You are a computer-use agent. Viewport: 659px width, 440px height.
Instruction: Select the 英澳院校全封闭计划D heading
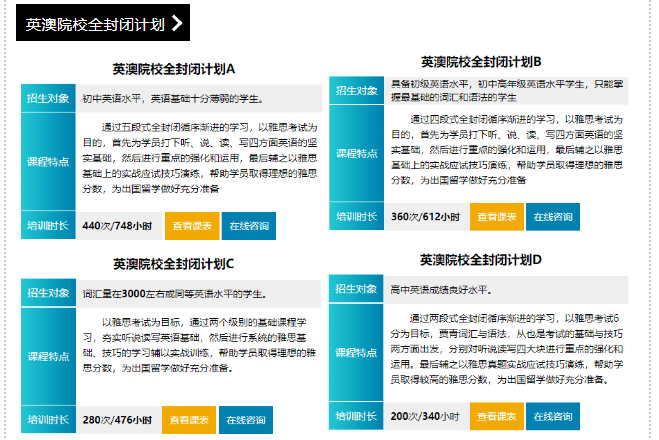tap(481, 260)
